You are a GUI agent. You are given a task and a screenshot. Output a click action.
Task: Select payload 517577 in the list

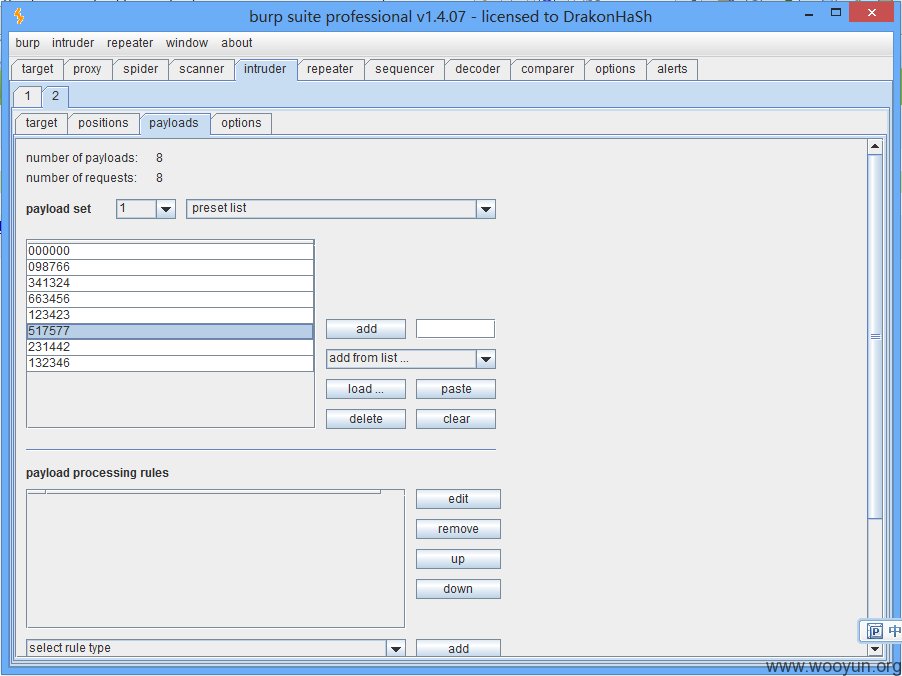pos(170,331)
